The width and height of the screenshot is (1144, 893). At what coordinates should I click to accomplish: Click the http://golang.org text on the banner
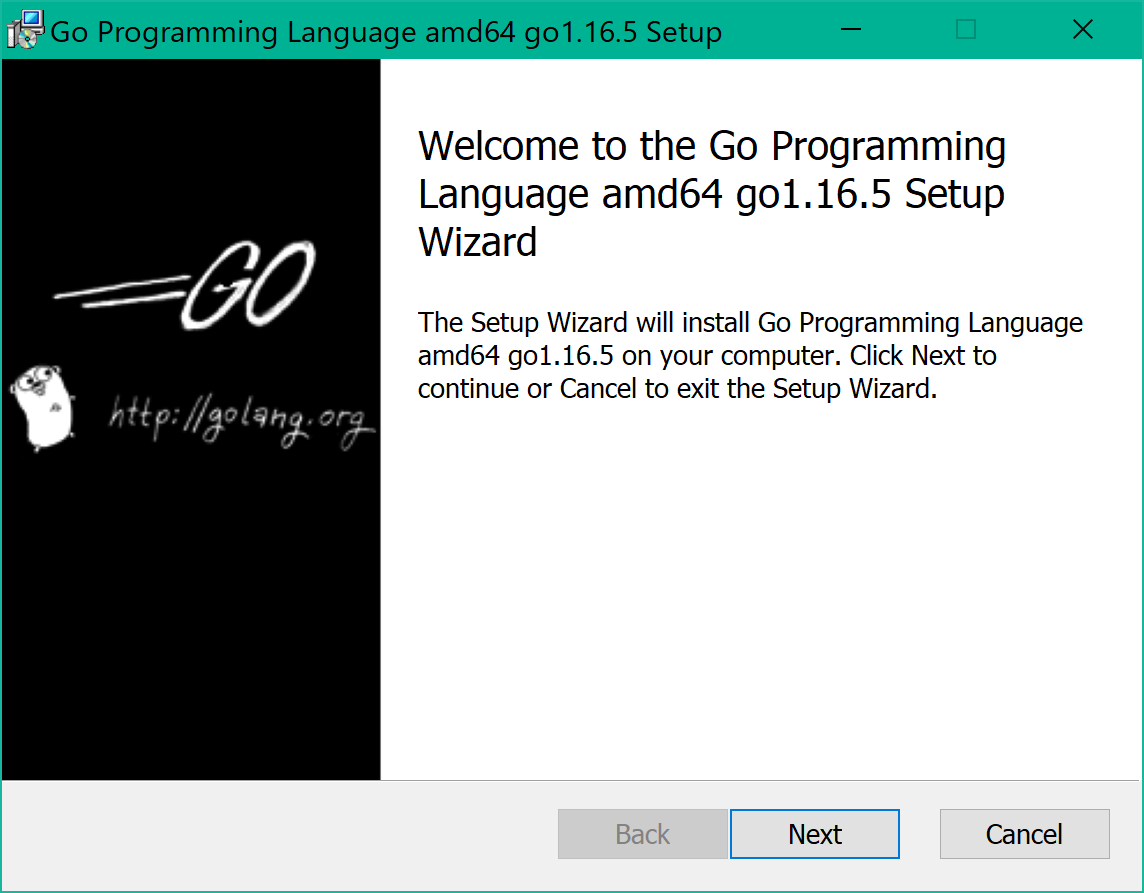(x=241, y=420)
